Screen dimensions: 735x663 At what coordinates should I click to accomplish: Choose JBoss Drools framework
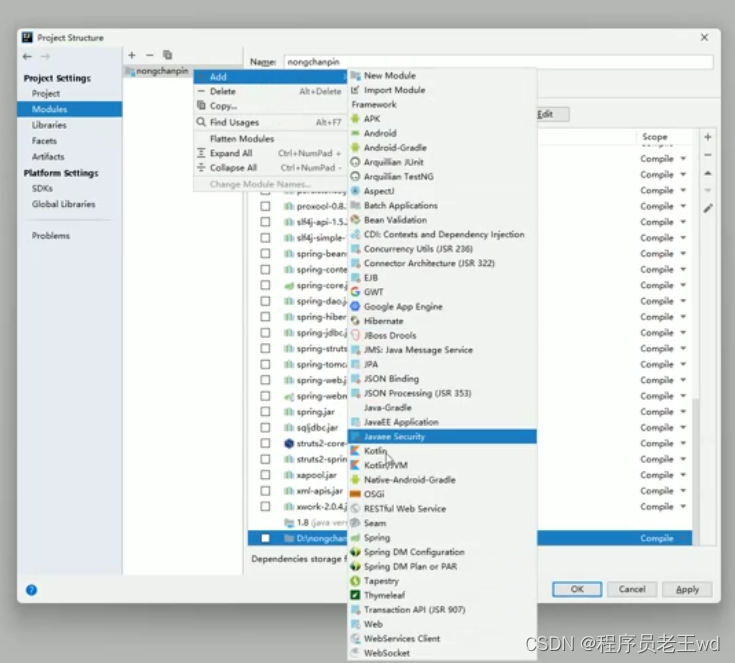(x=442, y=336)
